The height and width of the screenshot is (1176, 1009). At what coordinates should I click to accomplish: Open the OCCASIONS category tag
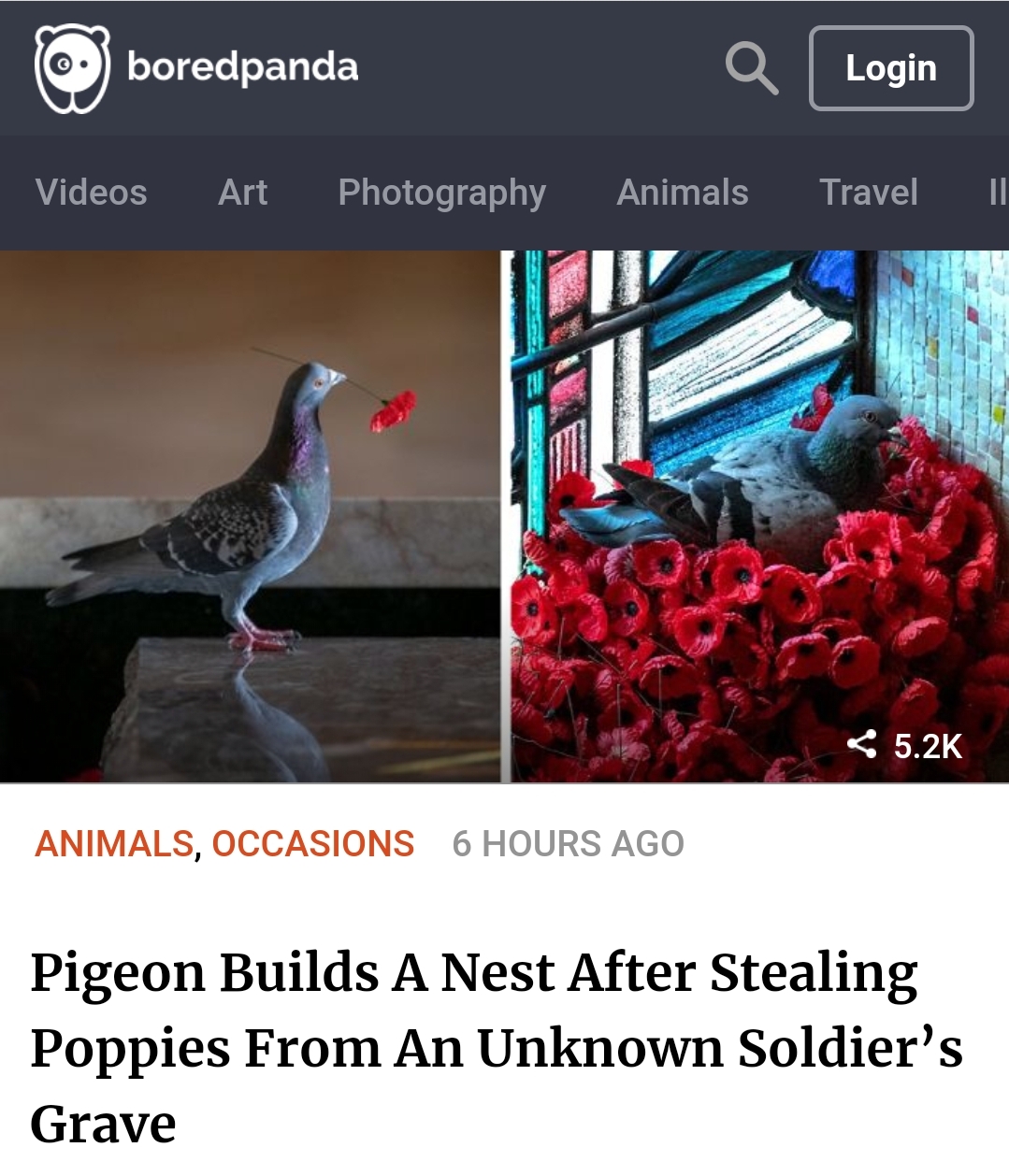313,844
